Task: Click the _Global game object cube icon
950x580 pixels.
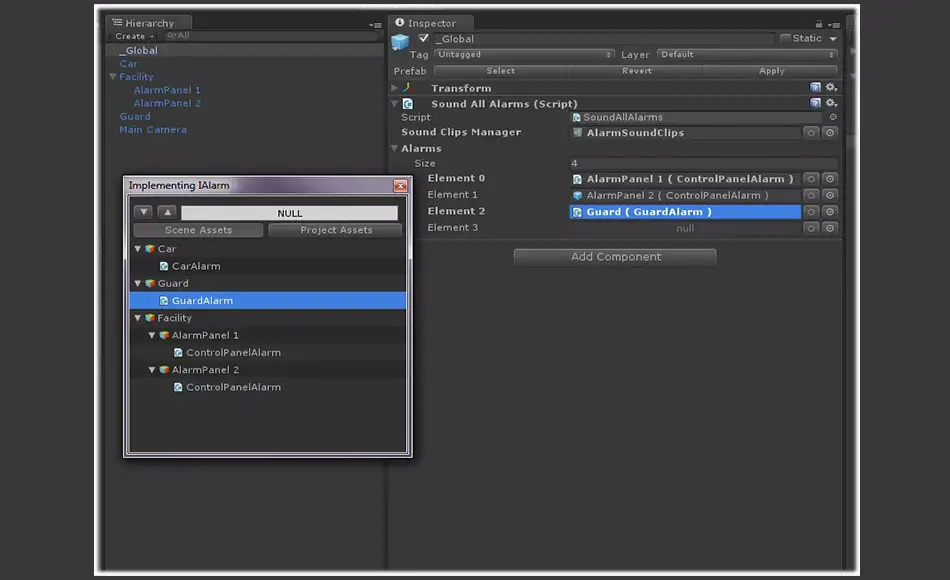Action: pyautogui.click(x=400, y=42)
